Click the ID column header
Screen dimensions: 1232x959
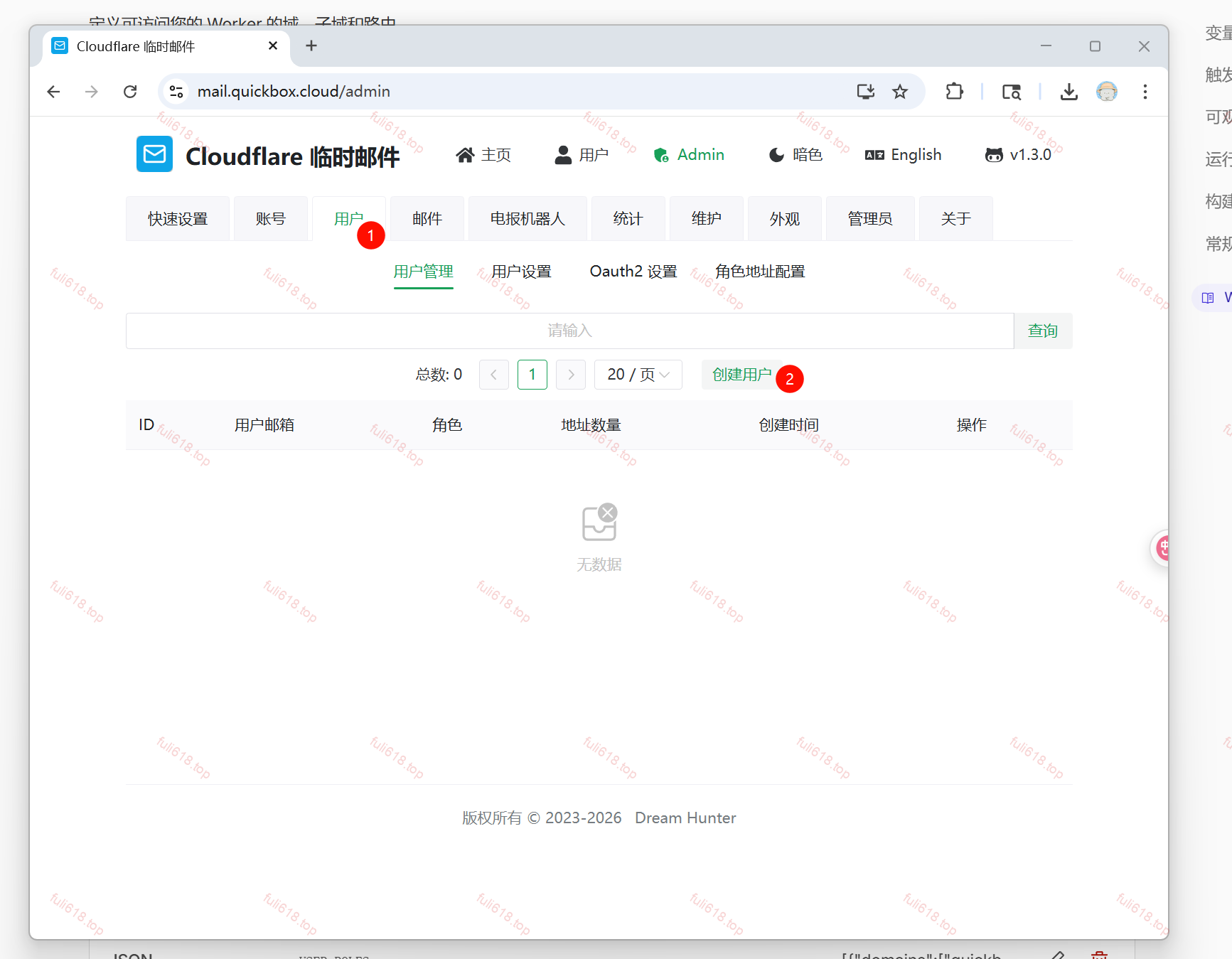coord(146,425)
